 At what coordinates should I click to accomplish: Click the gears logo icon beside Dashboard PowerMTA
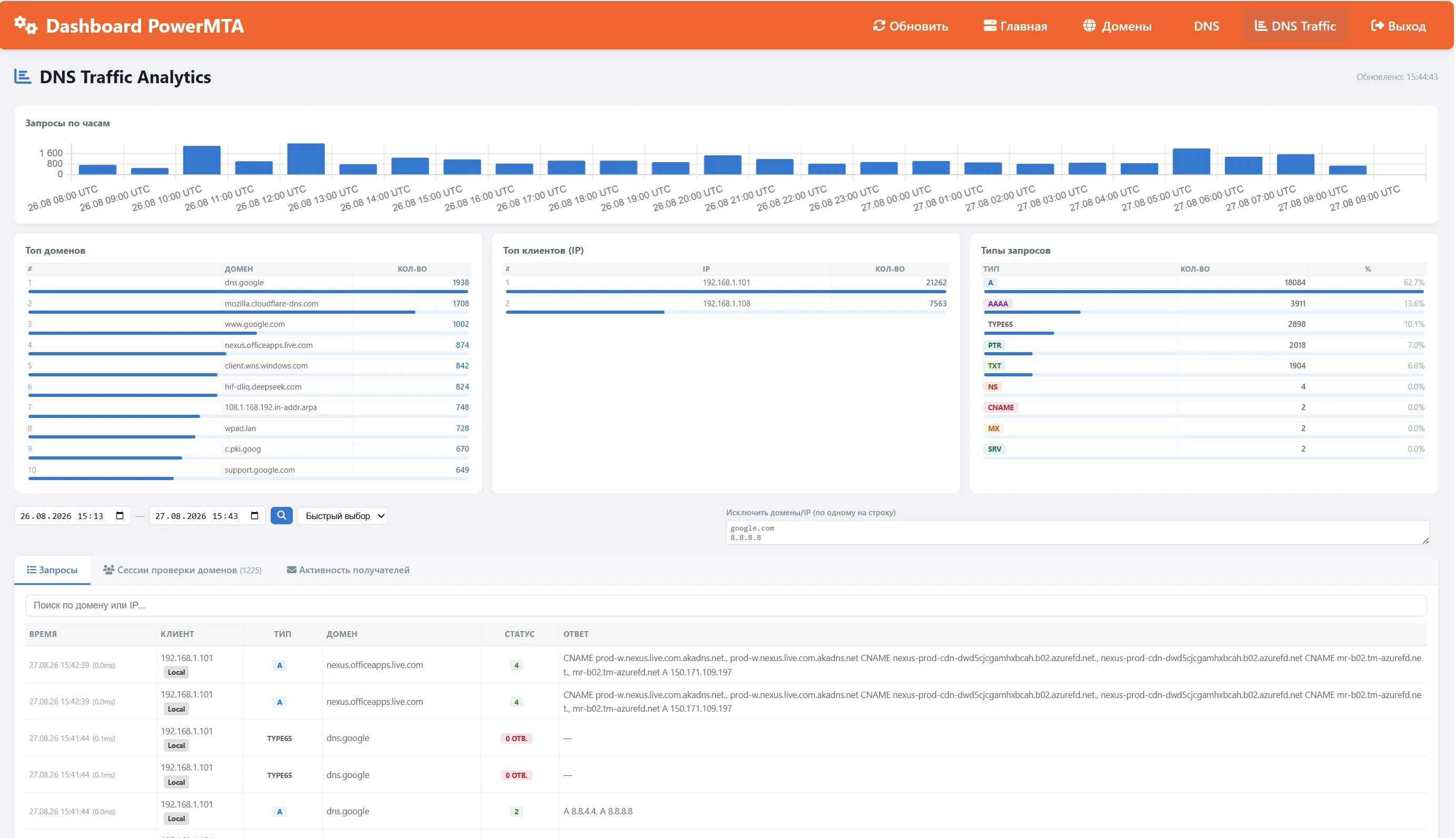[26, 25]
